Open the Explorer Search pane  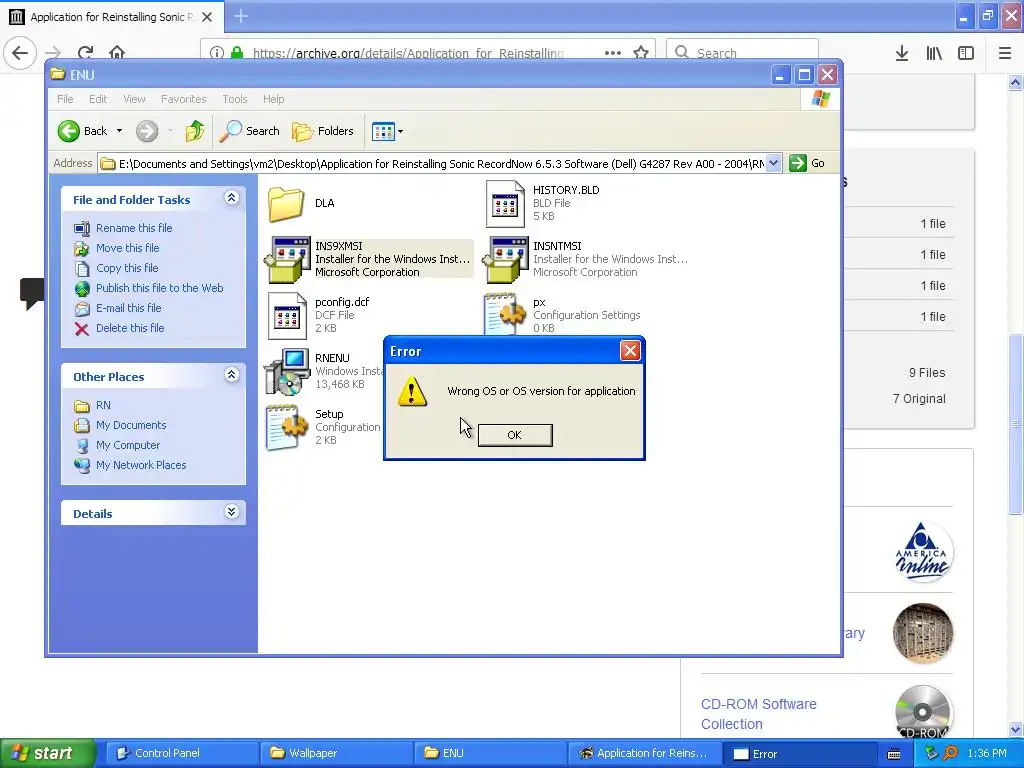coord(249,131)
